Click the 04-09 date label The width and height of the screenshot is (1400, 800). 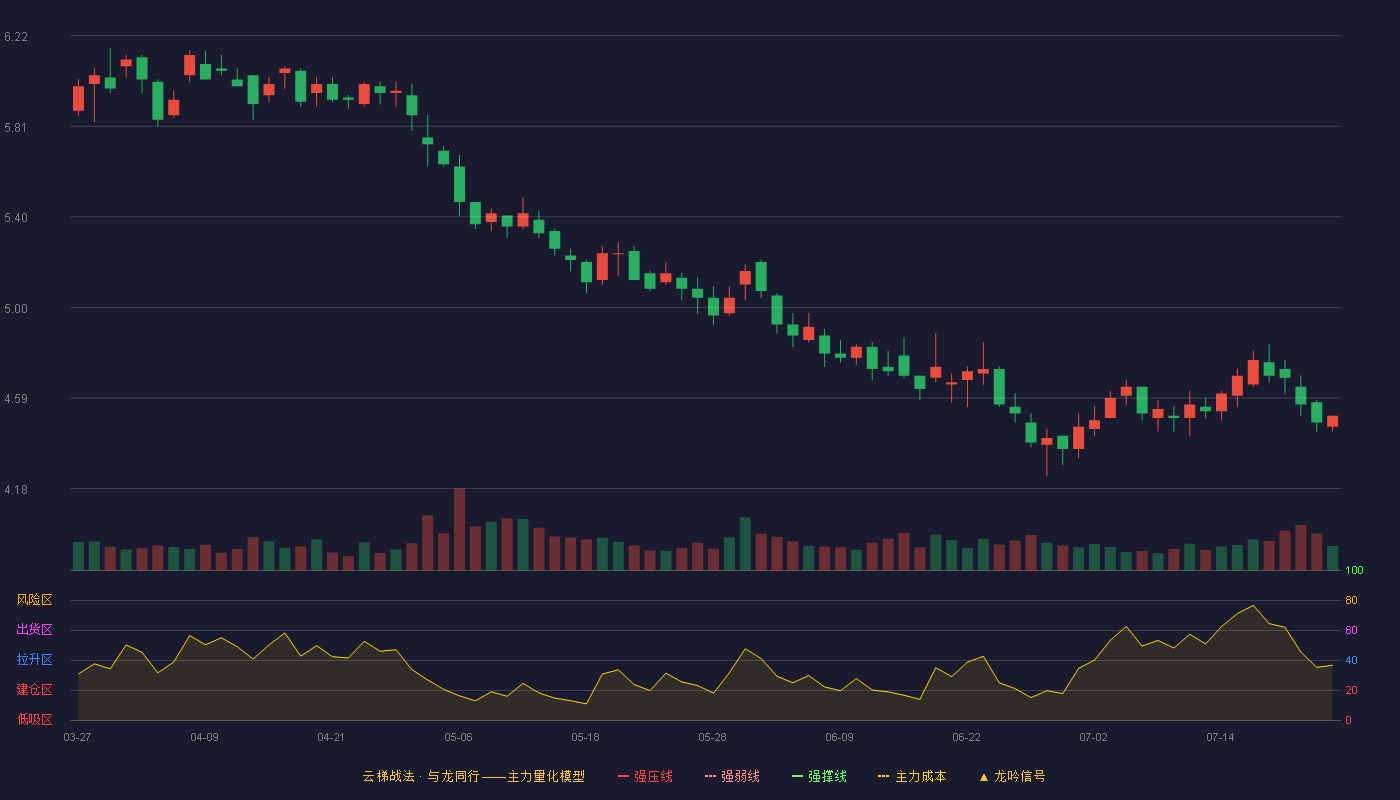pos(204,737)
